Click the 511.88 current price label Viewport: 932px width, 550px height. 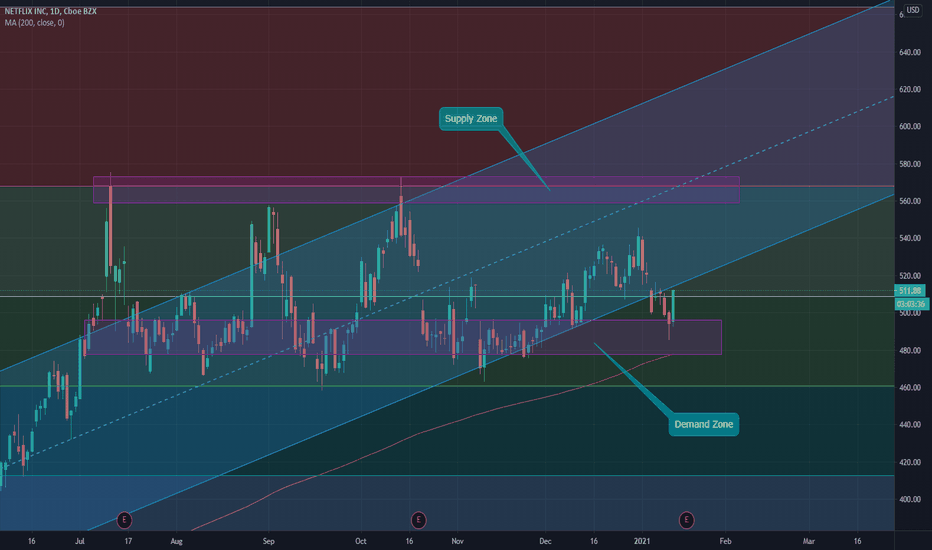(x=910, y=291)
